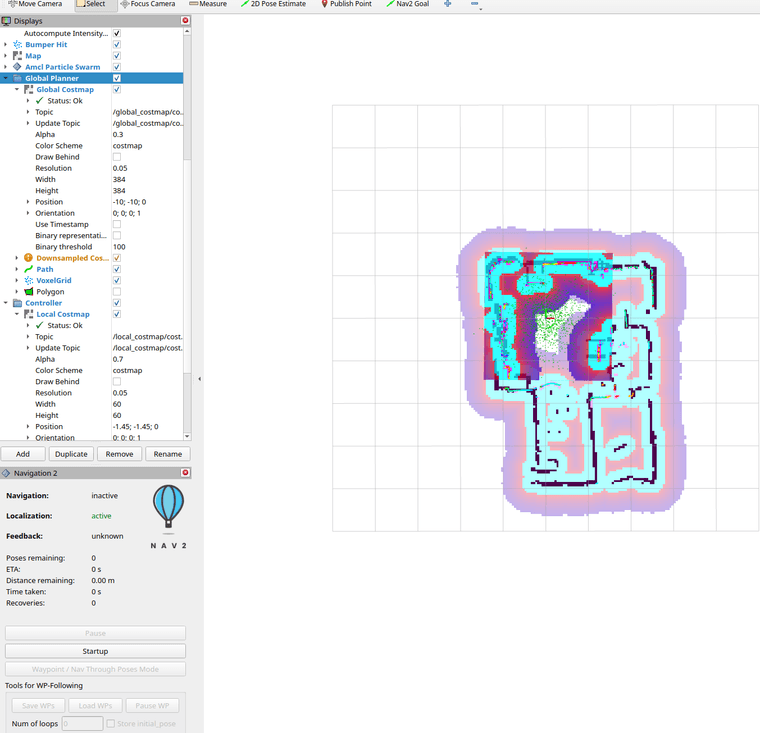Disable the Path display checkbox
The height and width of the screenshot is (733, 760).
click(117, 269)
